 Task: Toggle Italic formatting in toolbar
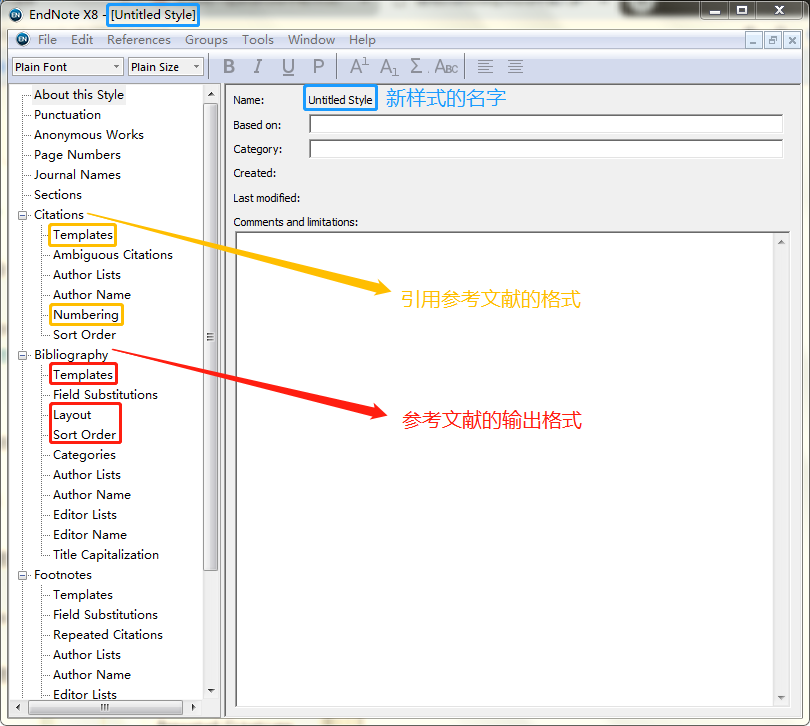pos(257,67)
